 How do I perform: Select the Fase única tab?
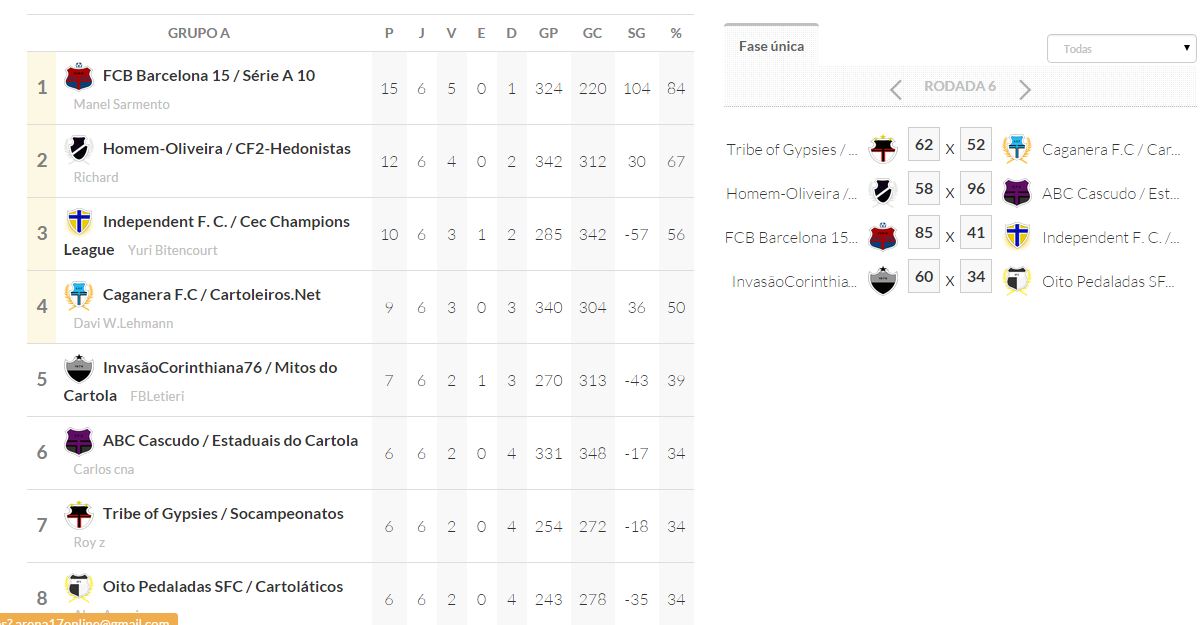click(x=771, y=46)
